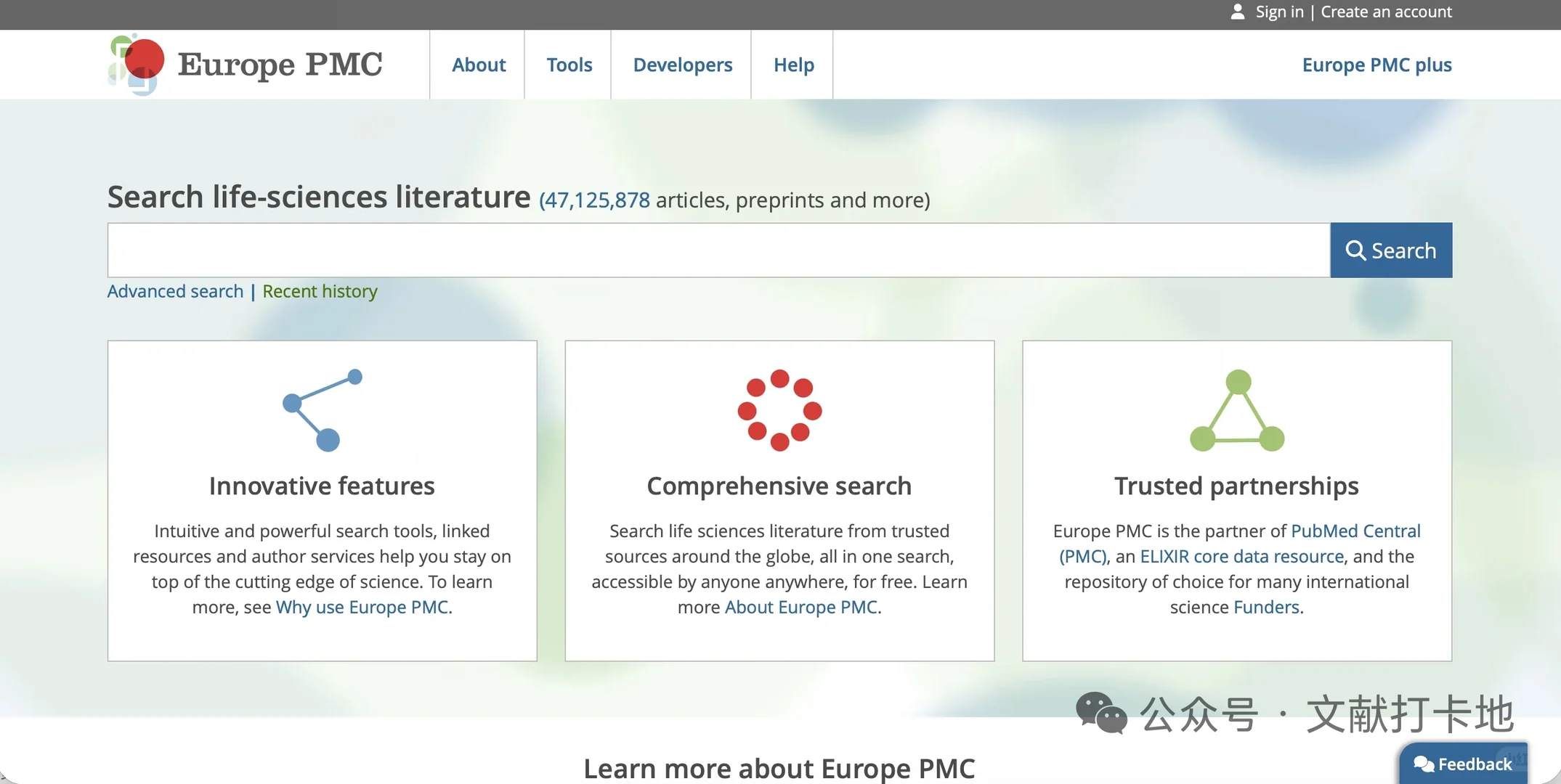This screenshot has width=1561, height=784.
Task: Open the Advanced search link
Action: coord(175,291)
